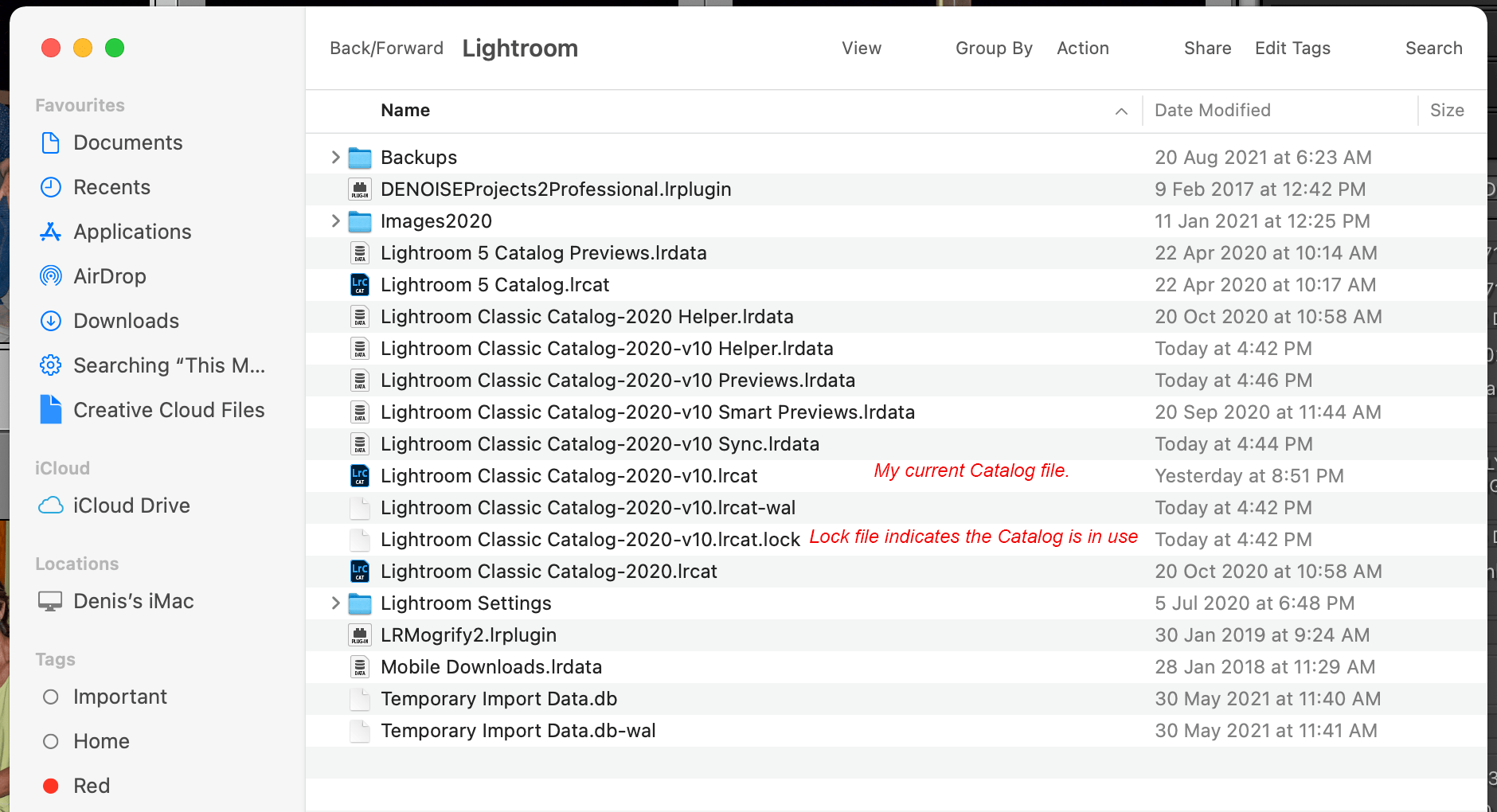Expand the Backups folder
The image size is (1497, 812).
coord(334,157)
